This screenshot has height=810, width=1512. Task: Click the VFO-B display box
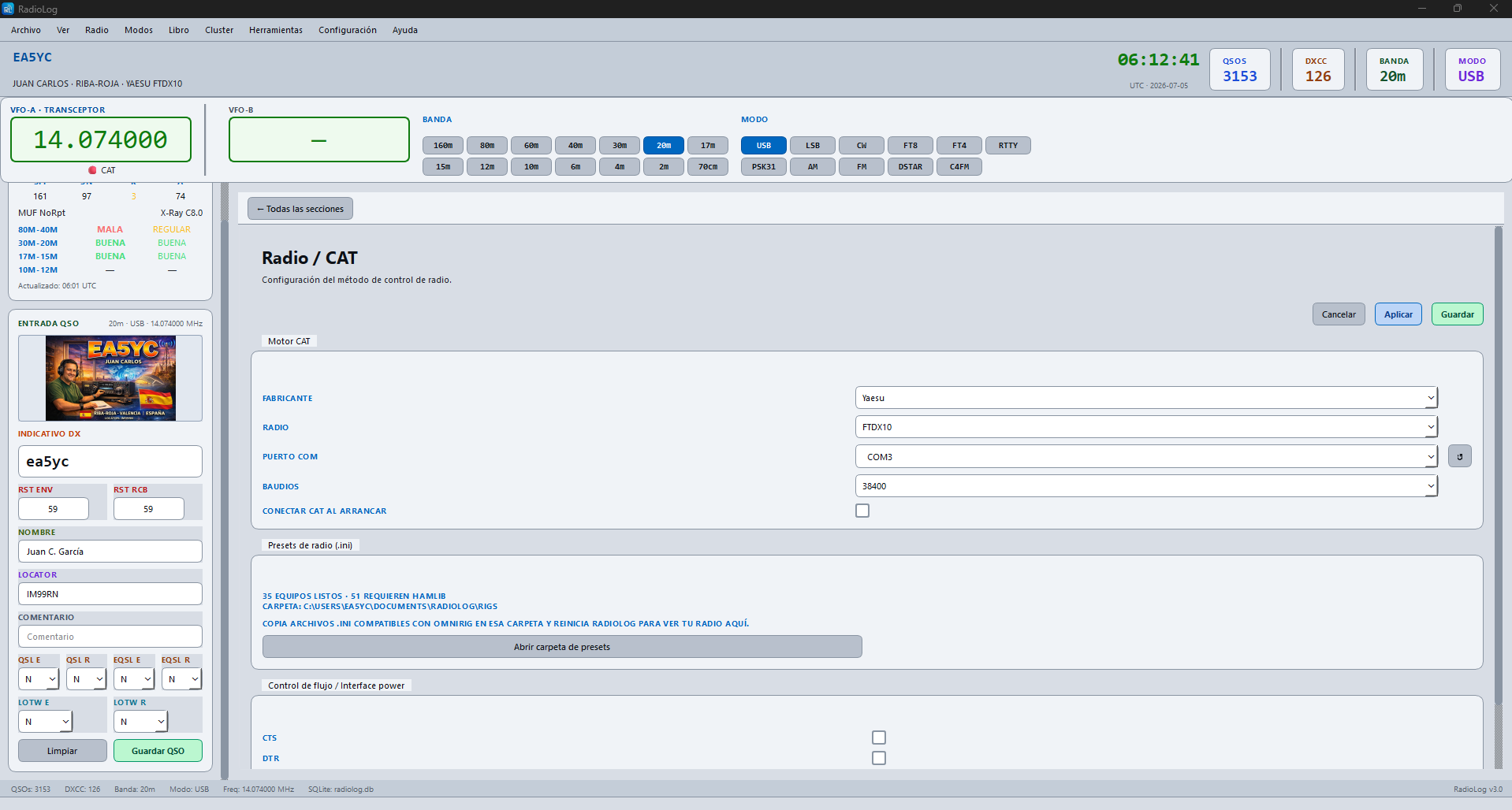319,139
